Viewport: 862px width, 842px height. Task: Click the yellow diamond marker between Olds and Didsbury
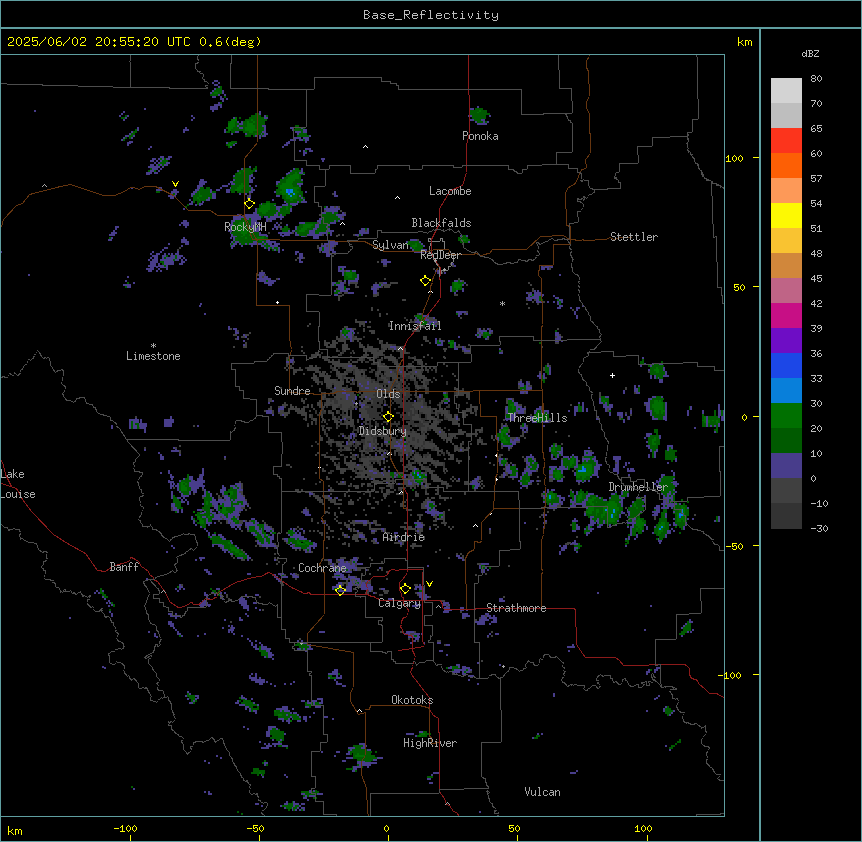coord(388,417)
